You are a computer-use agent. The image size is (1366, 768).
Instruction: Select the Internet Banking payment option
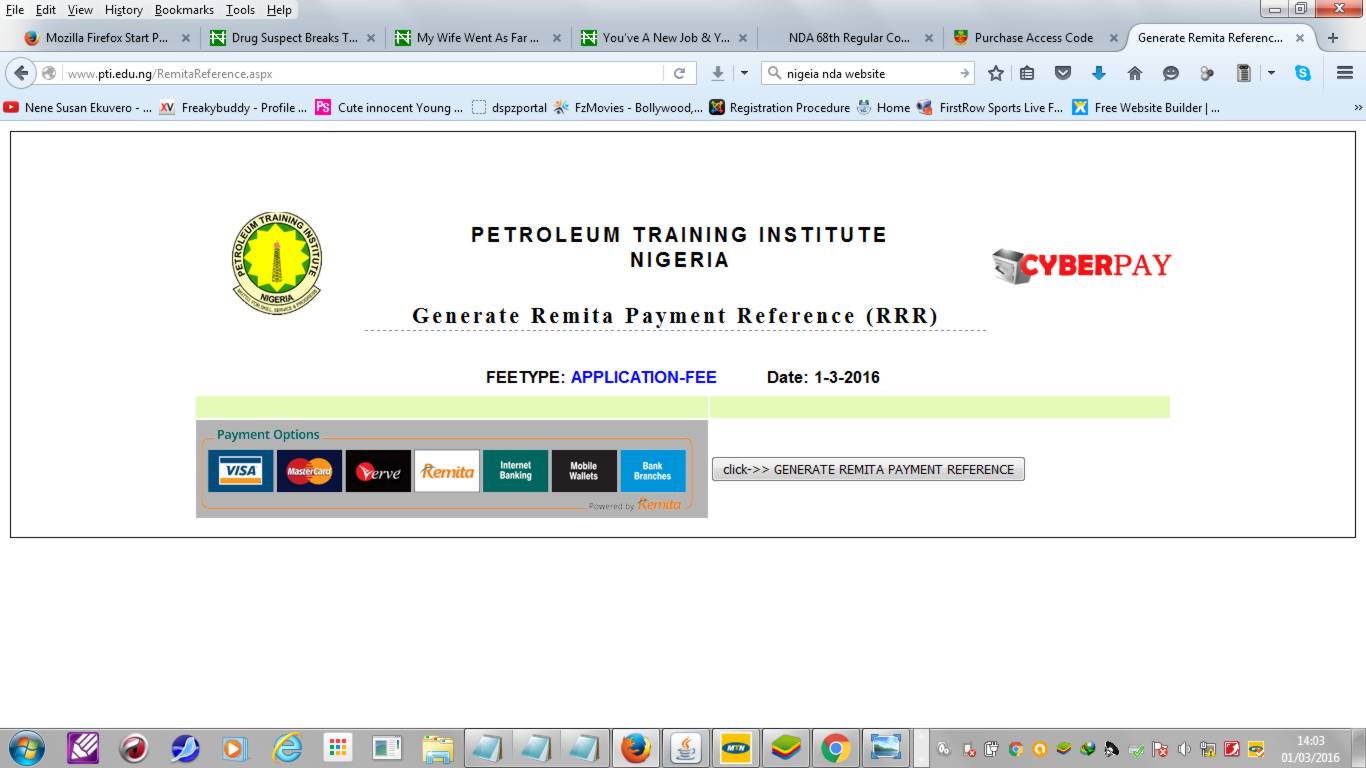click(x=515, y=470)
